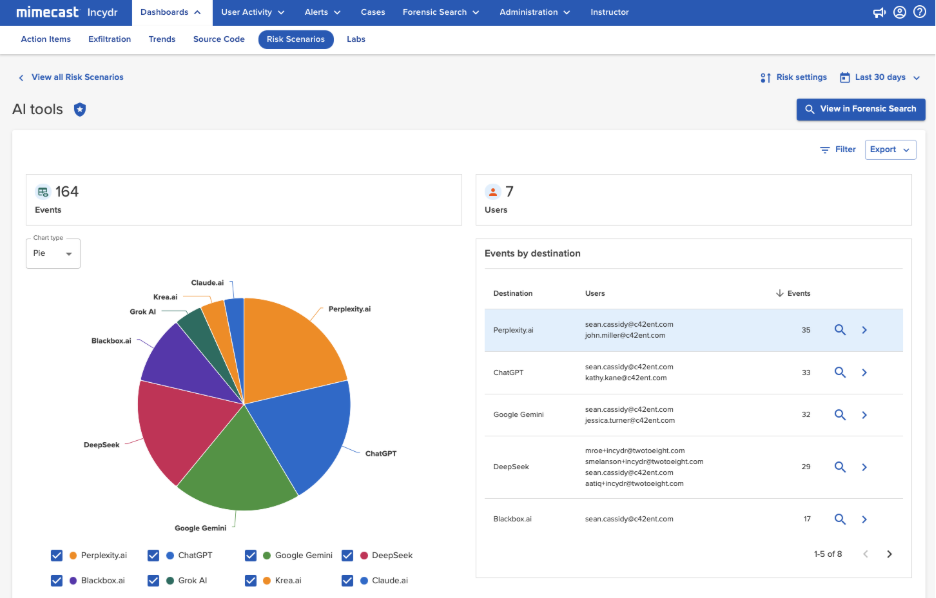Search Google Gemini row with magnifier icon

840,414
